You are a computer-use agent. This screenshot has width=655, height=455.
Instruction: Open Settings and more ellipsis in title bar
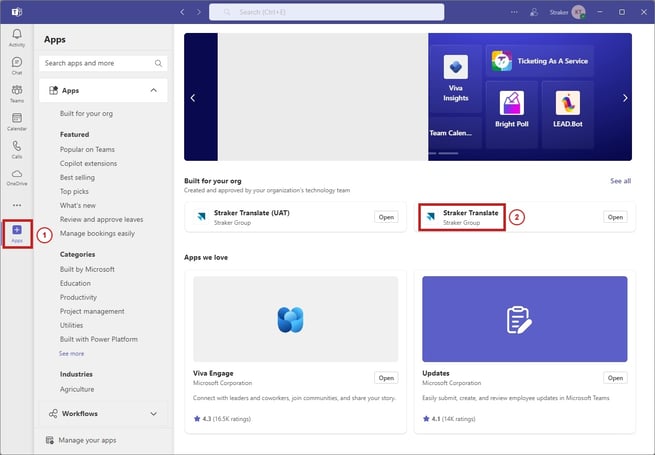pos(514,12)
